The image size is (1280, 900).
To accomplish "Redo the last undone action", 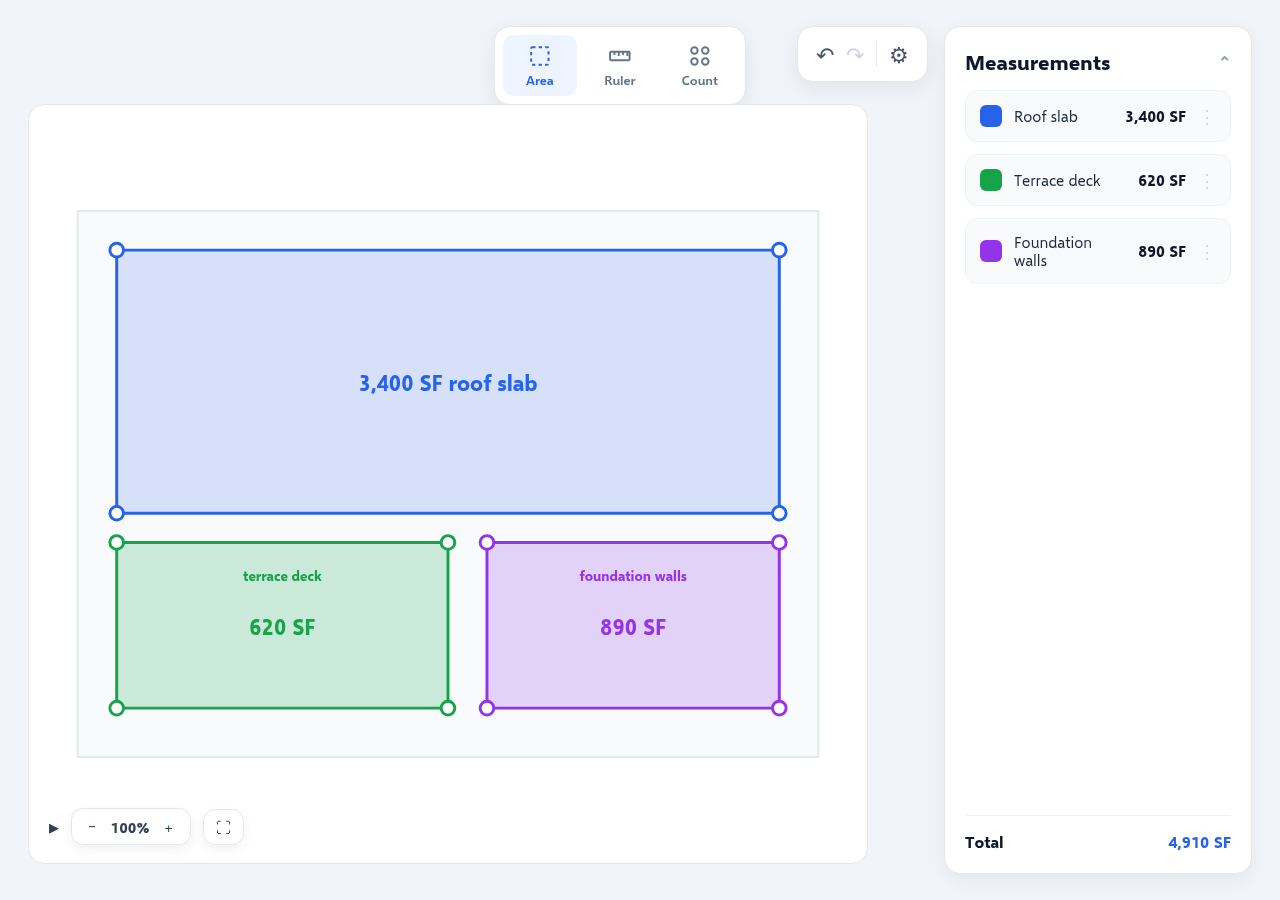I will (x=855, y=55).
